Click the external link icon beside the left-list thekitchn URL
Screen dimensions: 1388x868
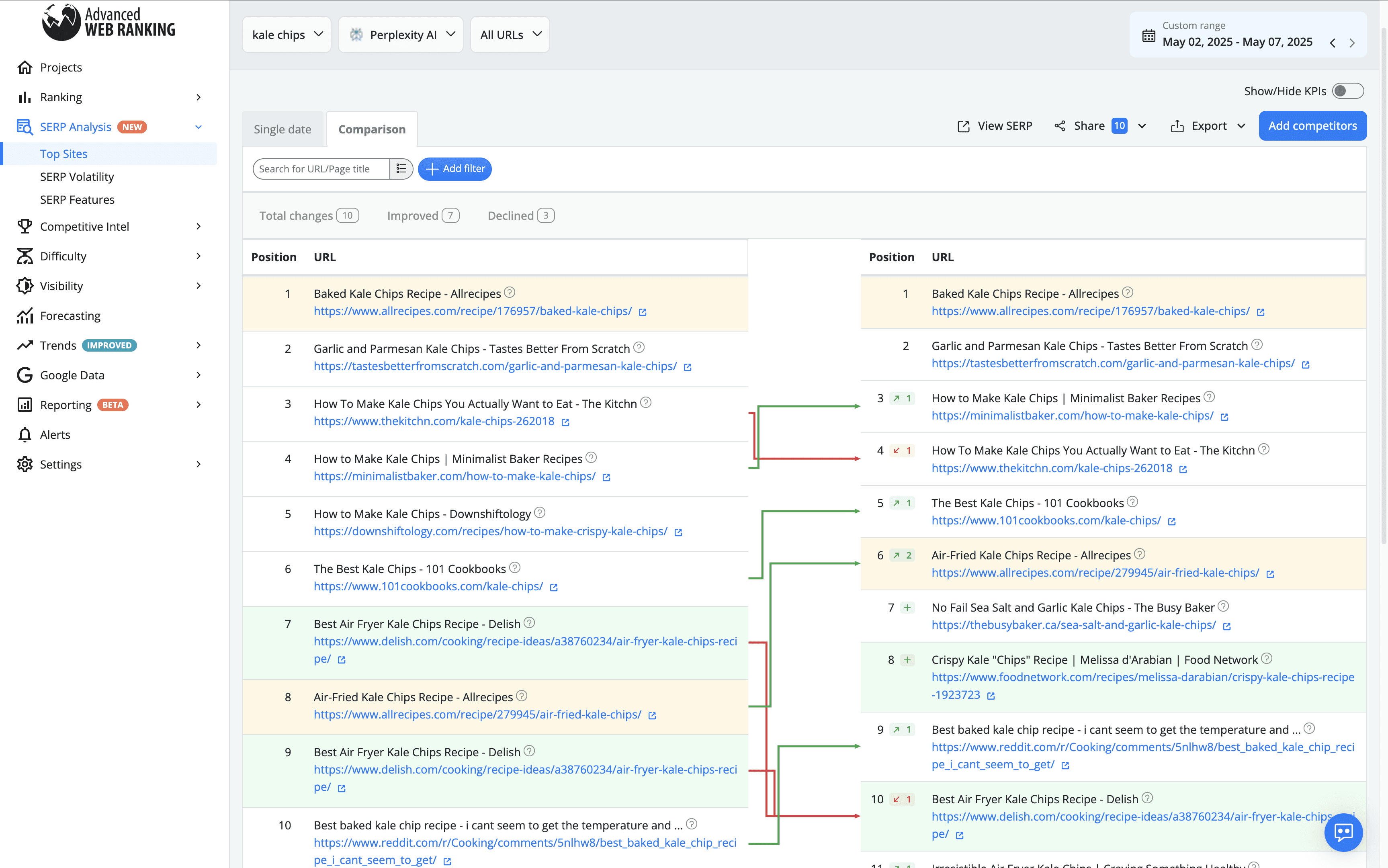pyautogui.click(x=565, y=422)
